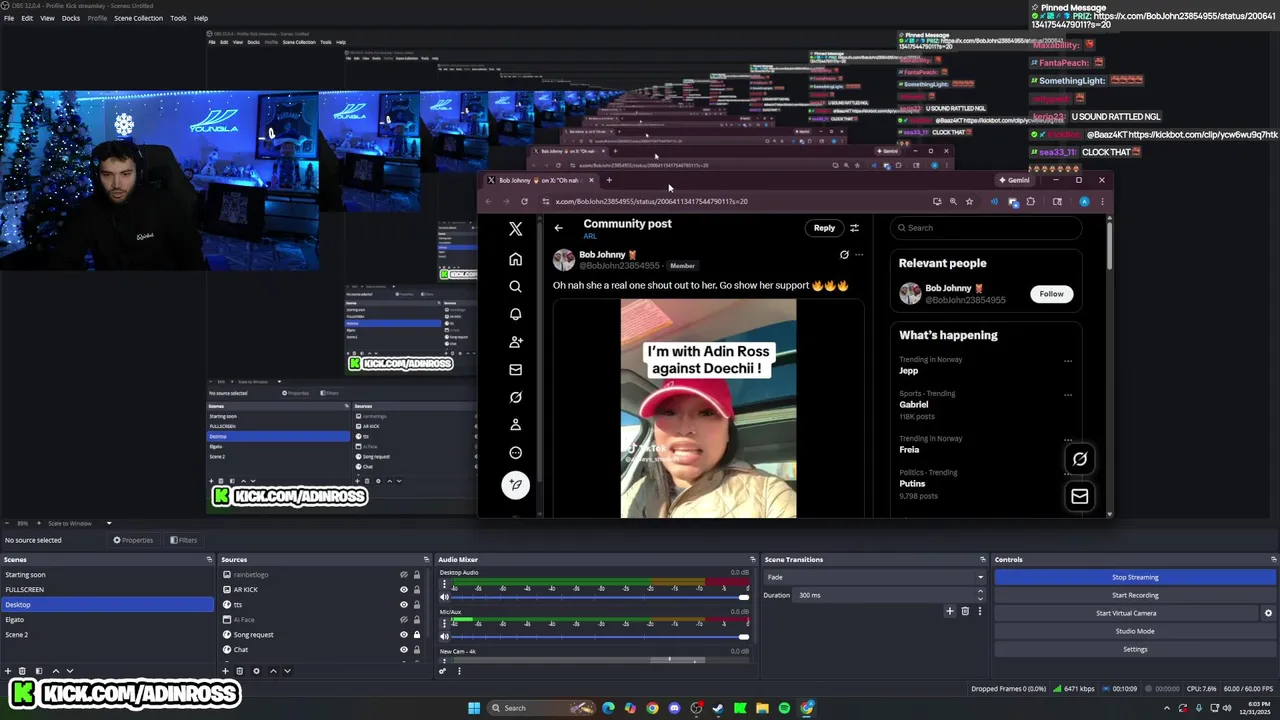Open the Grok icon in X sidebar

coord(515,397)
